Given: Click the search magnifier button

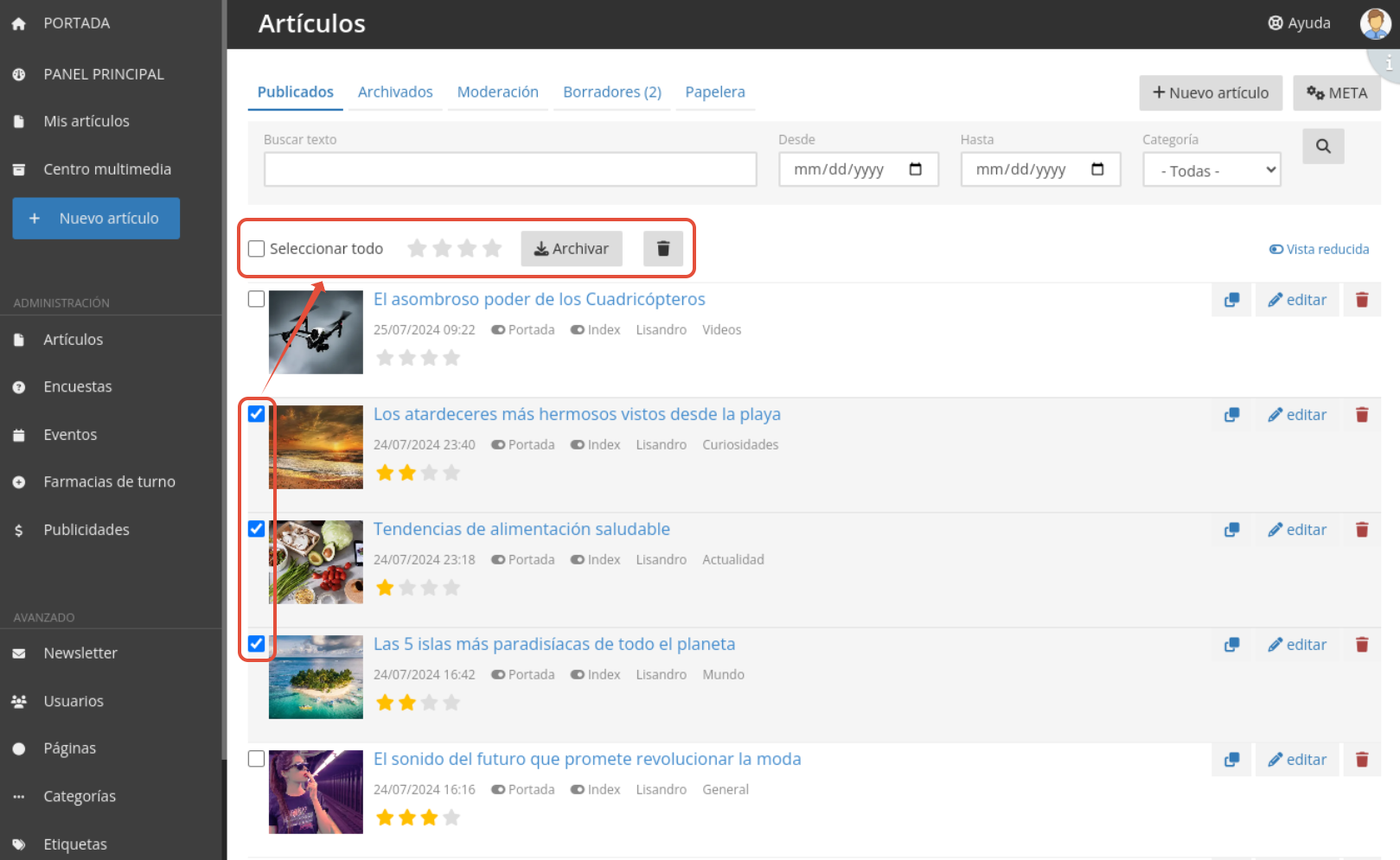Looking at the screenshot, I should pos(1323,146).
